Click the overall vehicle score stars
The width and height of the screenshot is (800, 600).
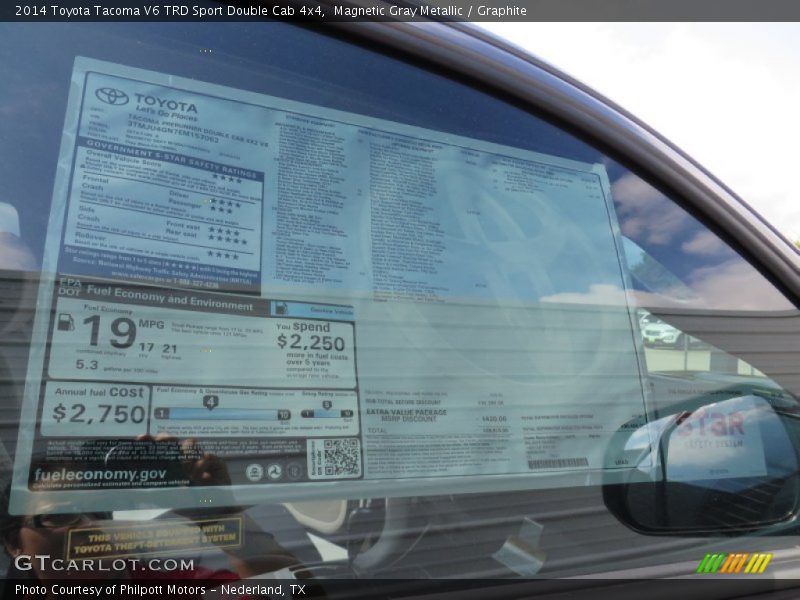(226, 180)
